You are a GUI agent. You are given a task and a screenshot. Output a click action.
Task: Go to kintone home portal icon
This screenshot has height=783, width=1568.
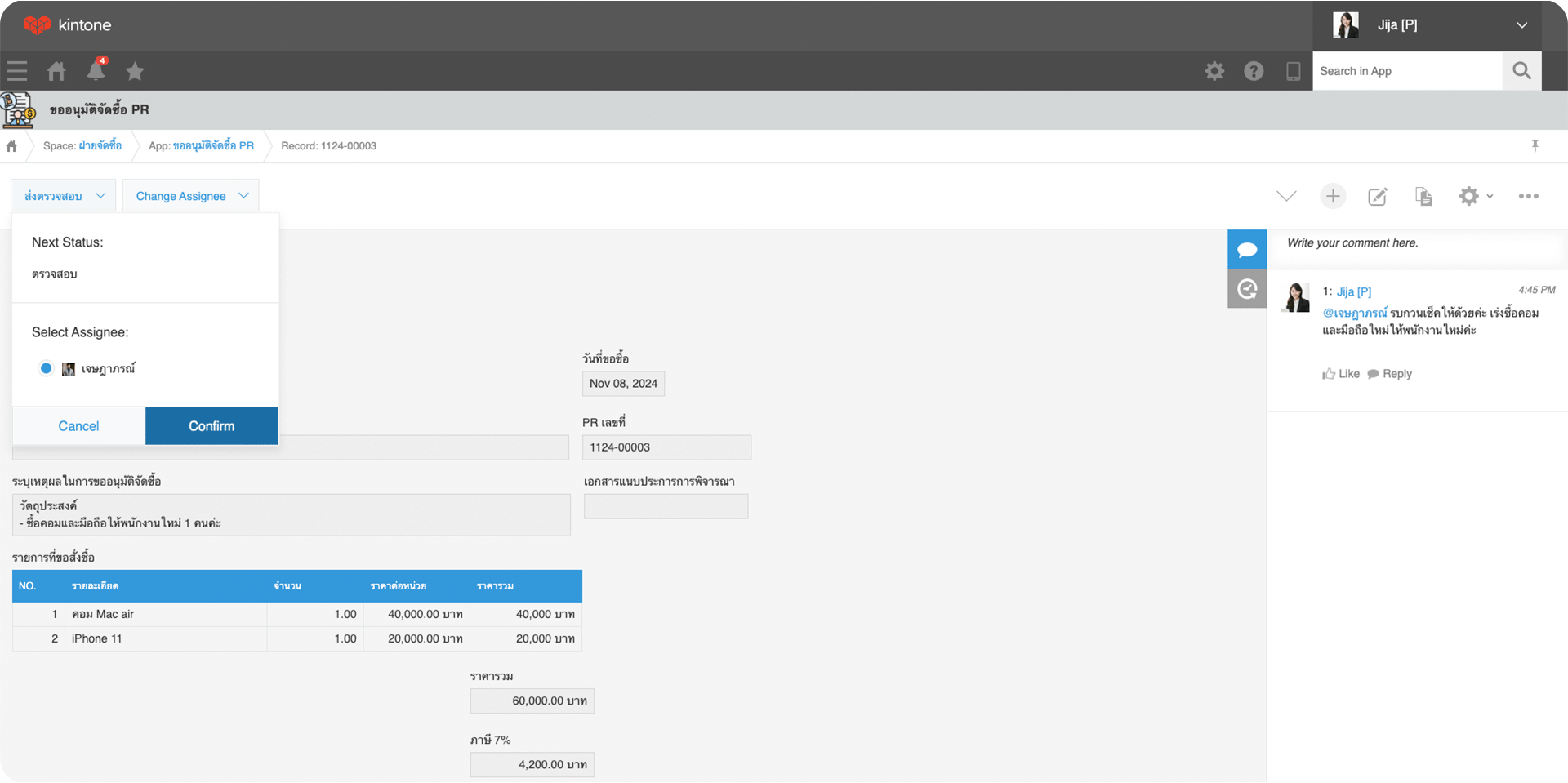56,71
